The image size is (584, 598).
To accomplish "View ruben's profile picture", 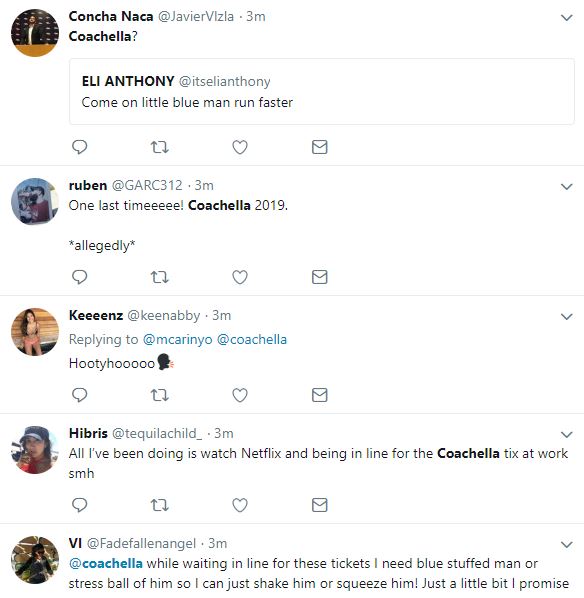I will 35,201.
